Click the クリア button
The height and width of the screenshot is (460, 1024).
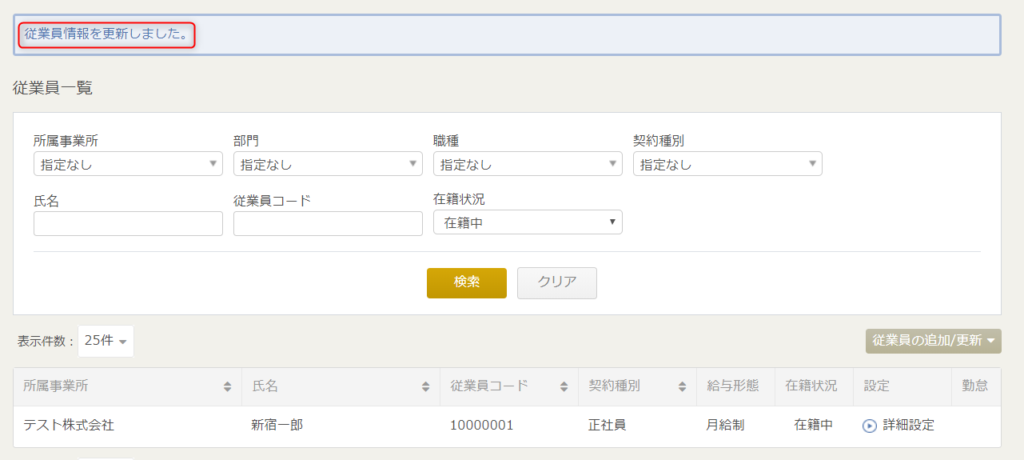pyautogui.click(x=557, y=283)
